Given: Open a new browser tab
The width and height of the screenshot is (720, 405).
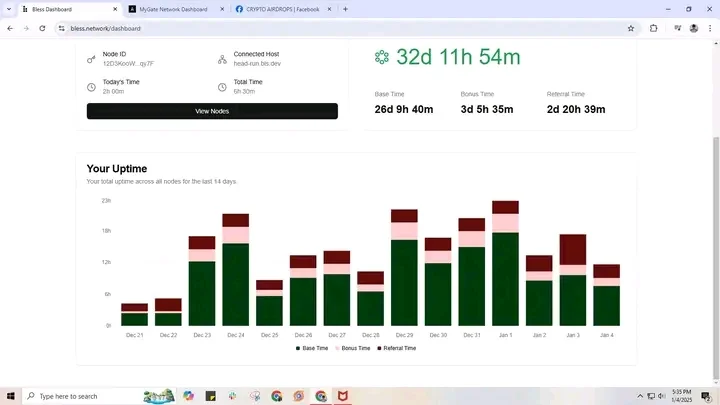Looking at the screenshot, I should pyautogui.click(x=345, y=9).
